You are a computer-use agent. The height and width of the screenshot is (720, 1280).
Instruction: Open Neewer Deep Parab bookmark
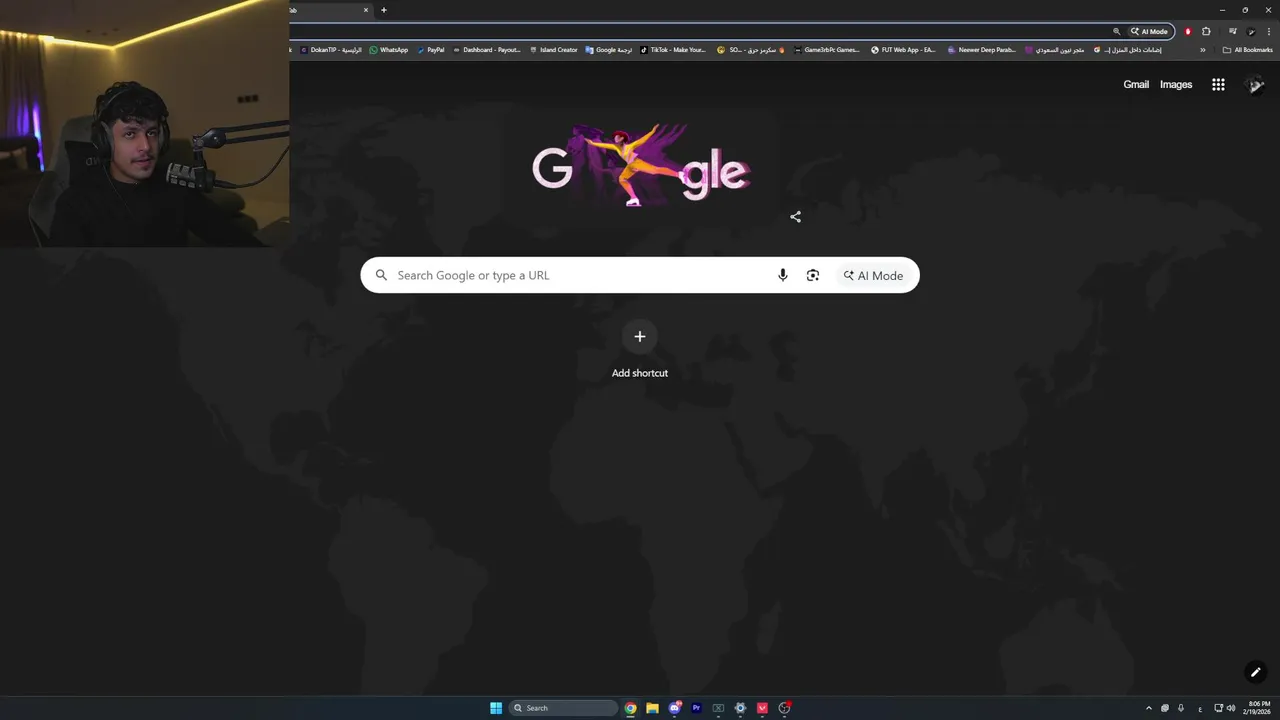click(x=981, y=49)
